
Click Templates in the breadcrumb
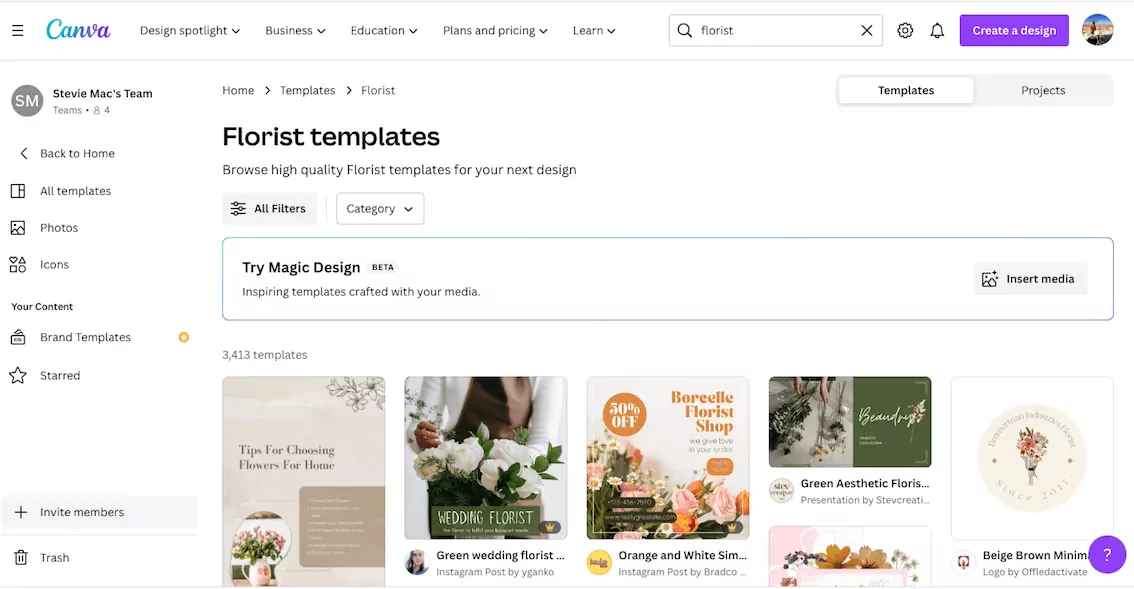(307, 90)
